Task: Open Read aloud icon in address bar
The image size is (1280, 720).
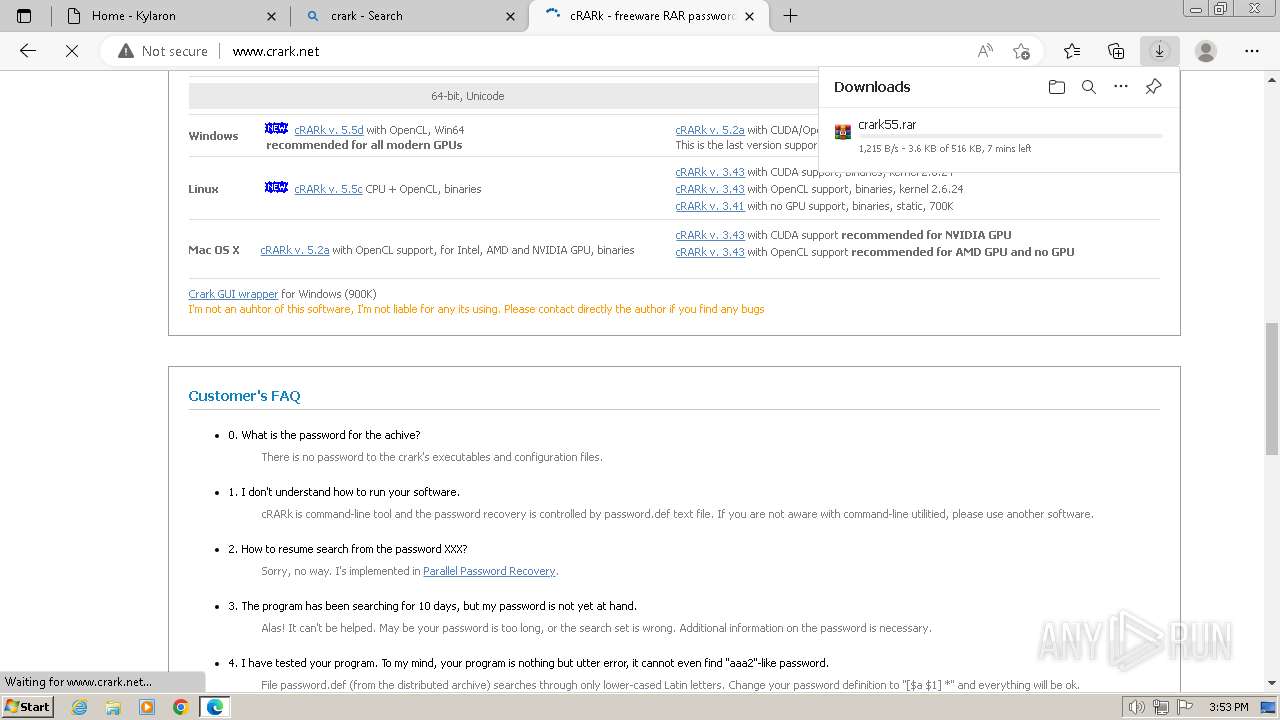Action: 985,51
